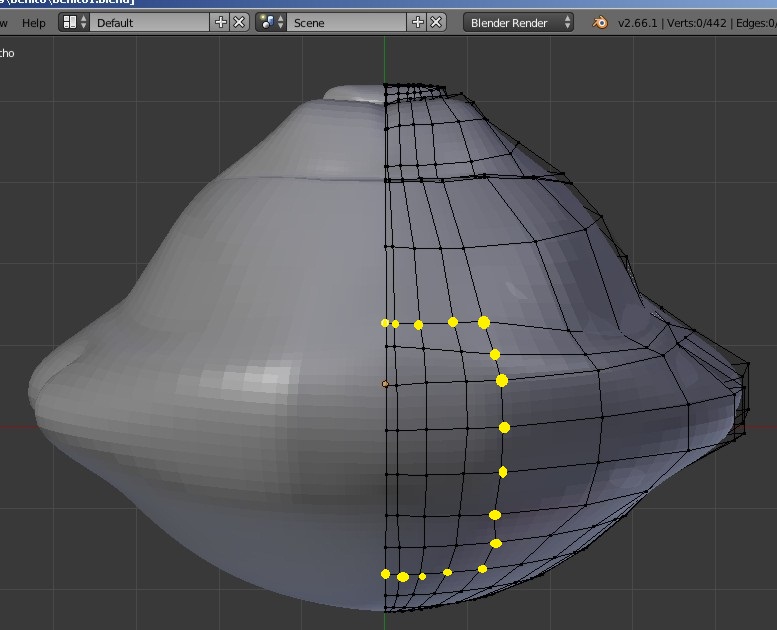Click the Default screen layout name field
Viewport: 777px width, 630px height.
150,22
